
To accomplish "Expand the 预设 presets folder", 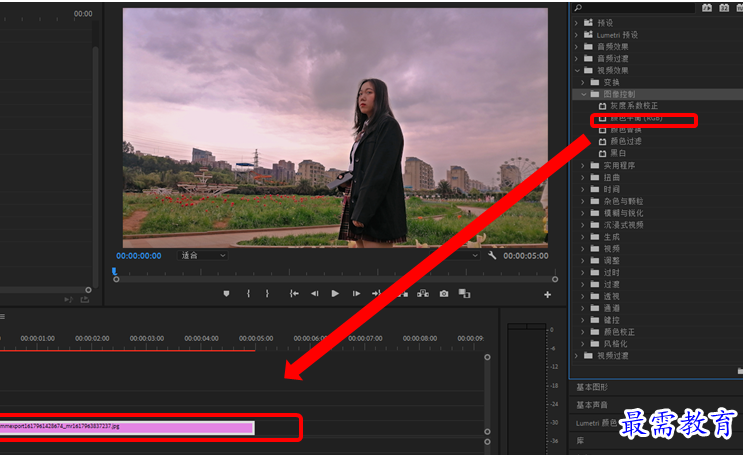I will 576,23.
